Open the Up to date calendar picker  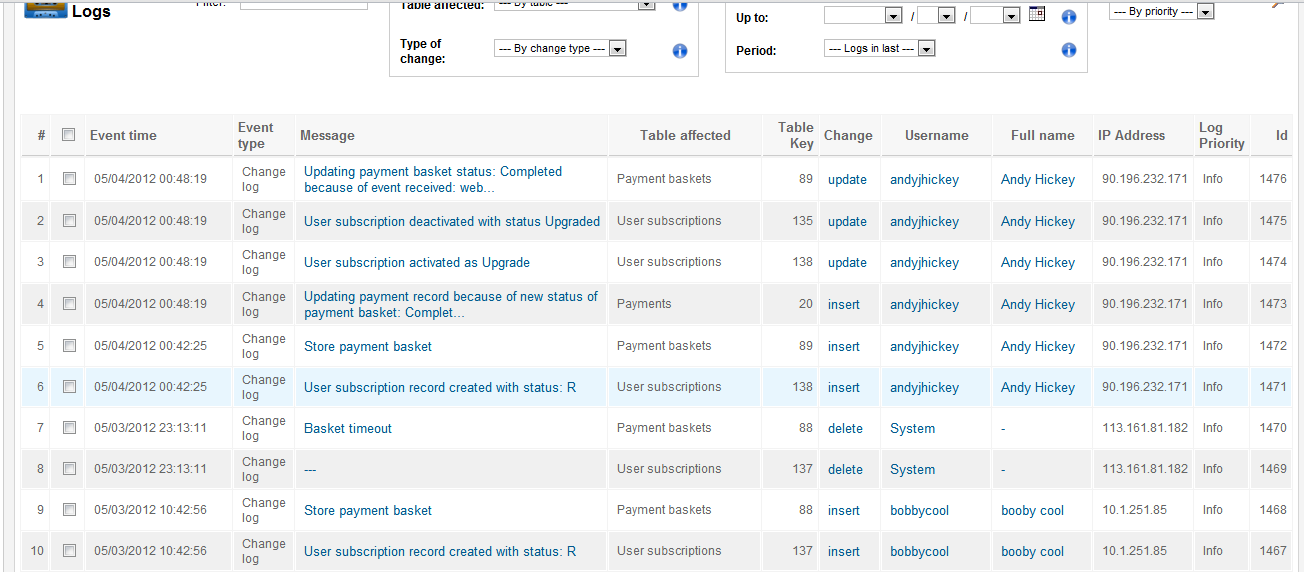(1037, 15)
